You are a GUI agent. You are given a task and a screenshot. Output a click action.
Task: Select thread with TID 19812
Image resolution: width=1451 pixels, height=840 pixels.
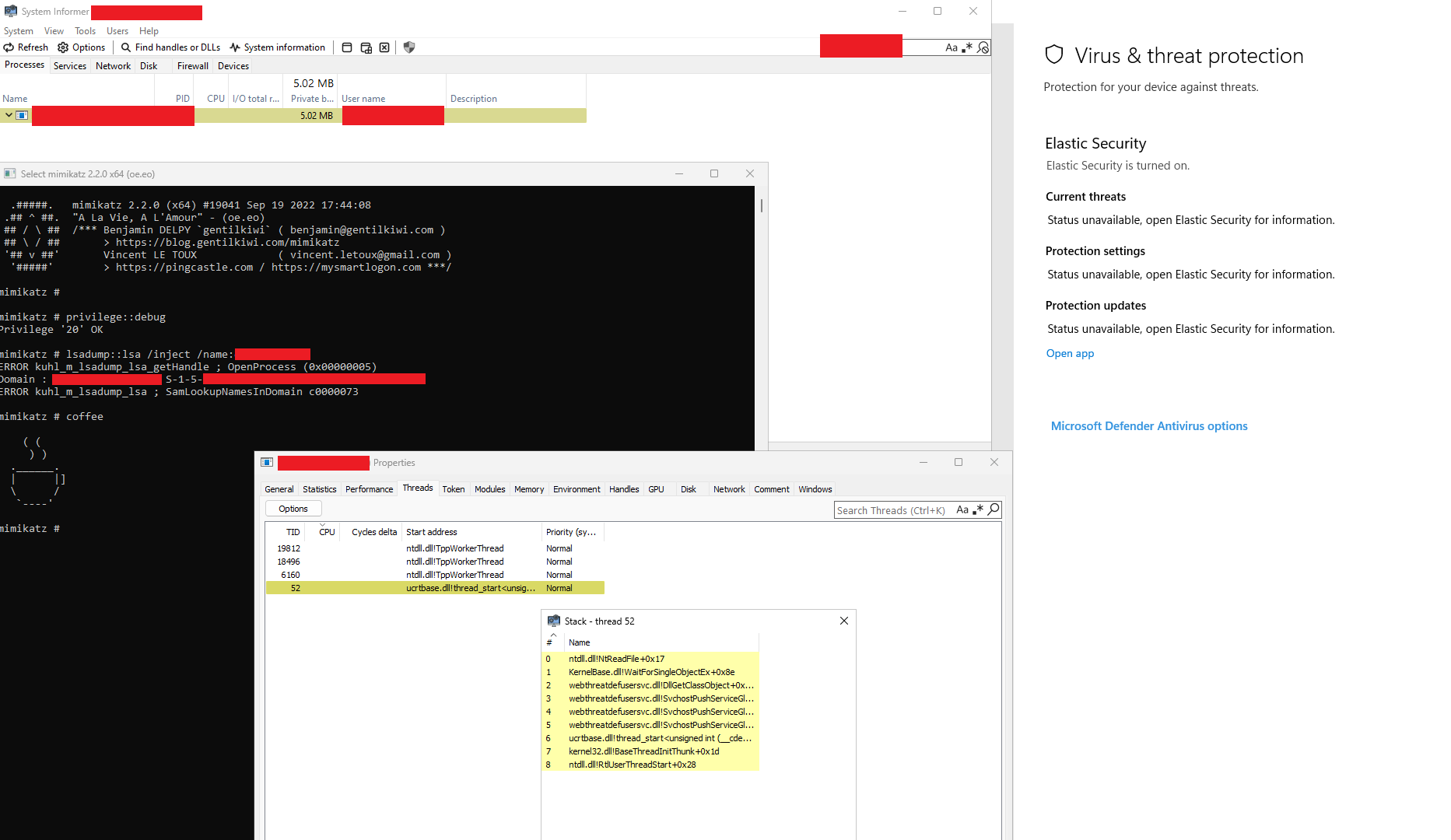(435, 548)
